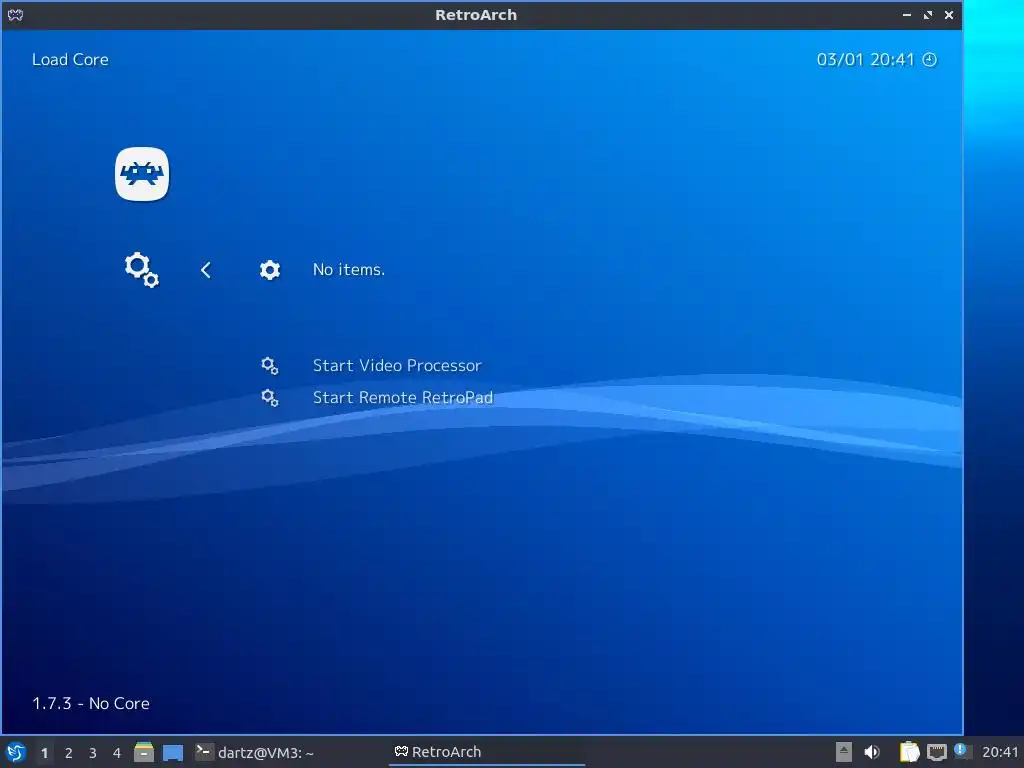Click the show desktop icon in taskbar

173,753
